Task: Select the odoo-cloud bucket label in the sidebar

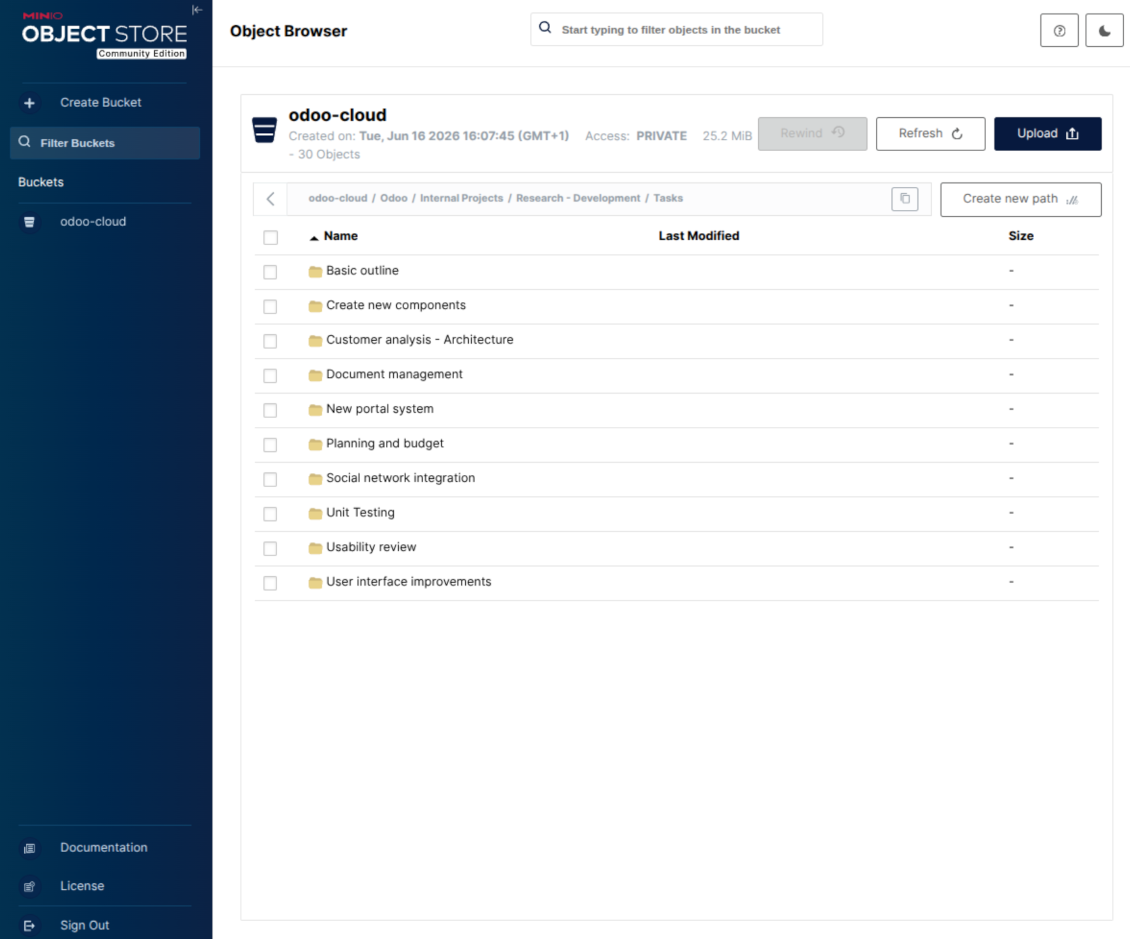Action: click(x=93, y=222)
